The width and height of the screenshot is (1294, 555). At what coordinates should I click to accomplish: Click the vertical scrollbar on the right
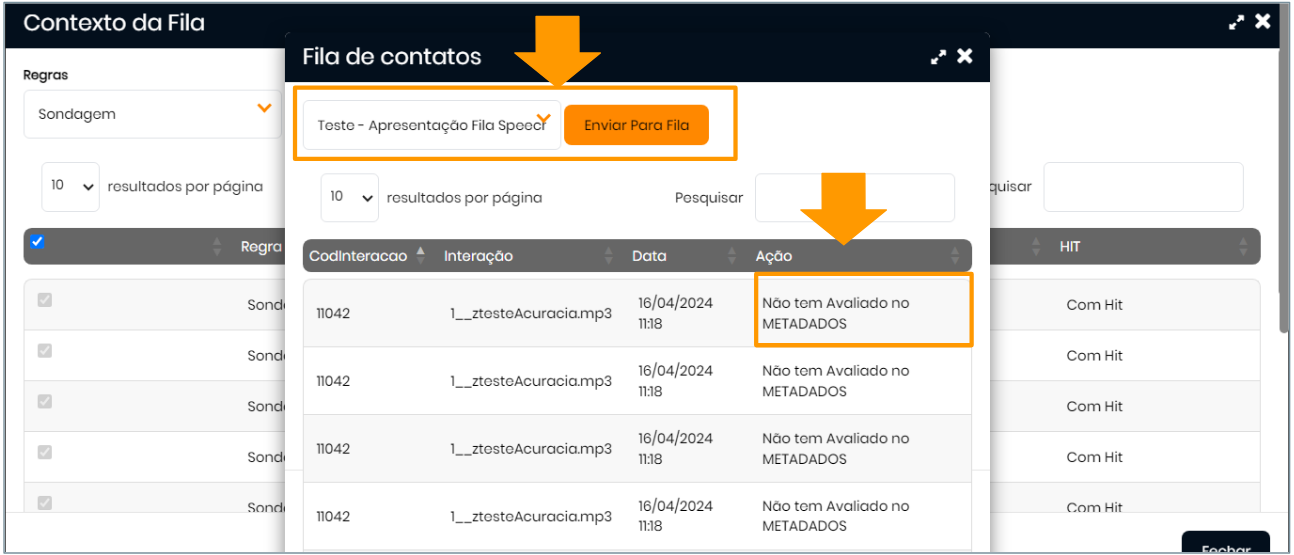point(1283,200)
